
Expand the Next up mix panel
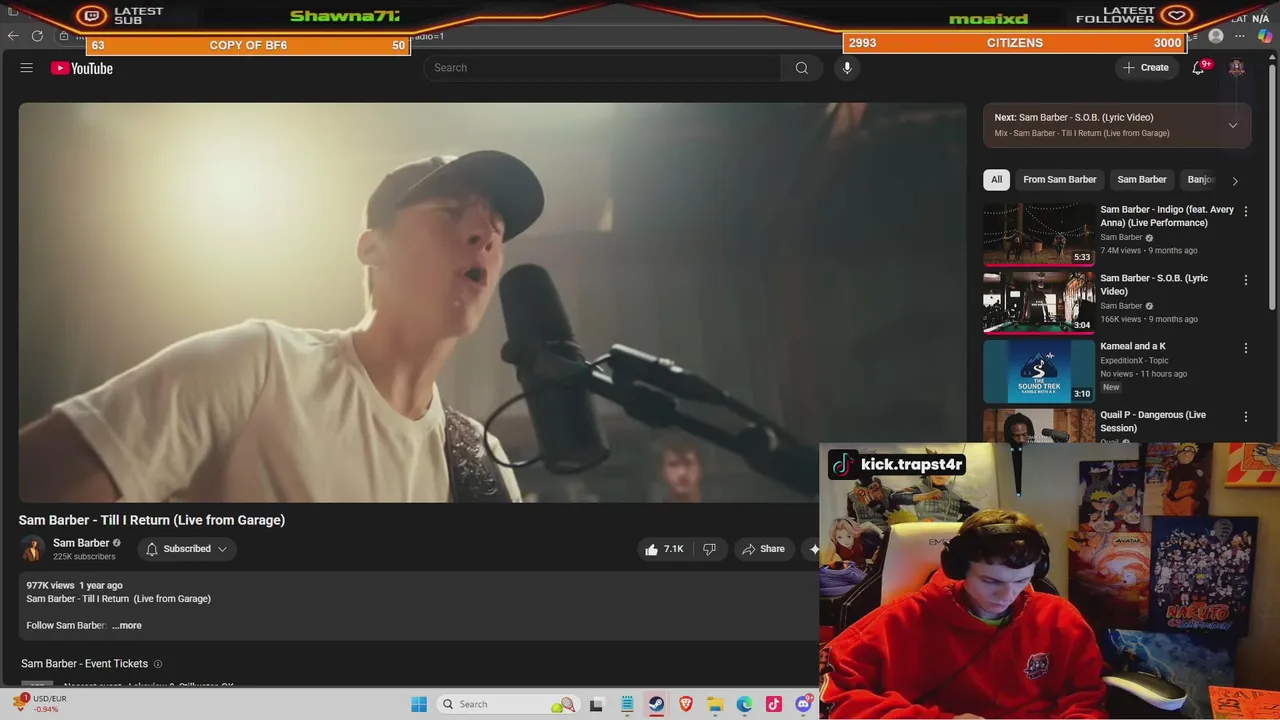[1232, 125]
